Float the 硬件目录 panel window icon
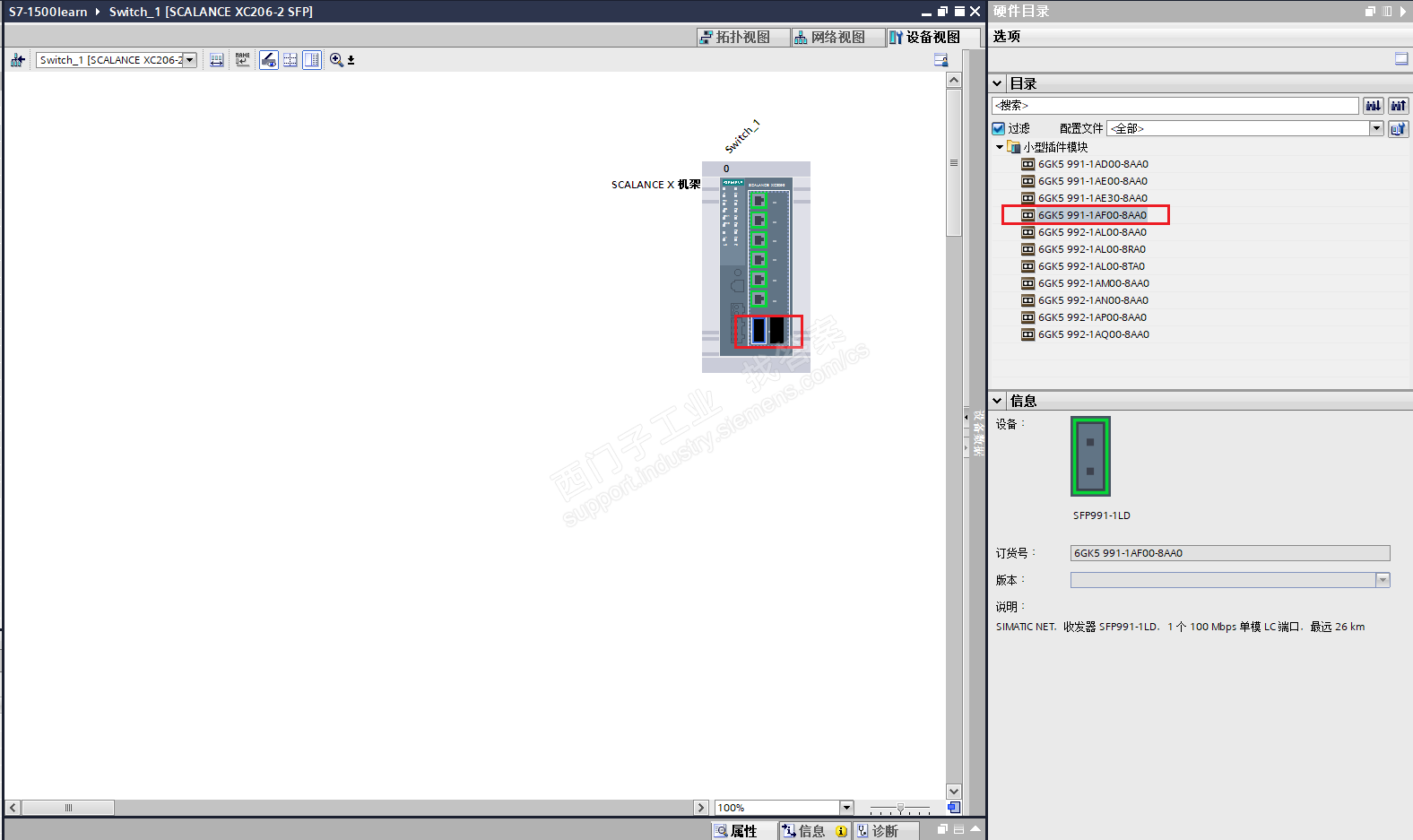Image resolution: width=1413 pixels, height=840 pixels. click(x=1370, y=11)
